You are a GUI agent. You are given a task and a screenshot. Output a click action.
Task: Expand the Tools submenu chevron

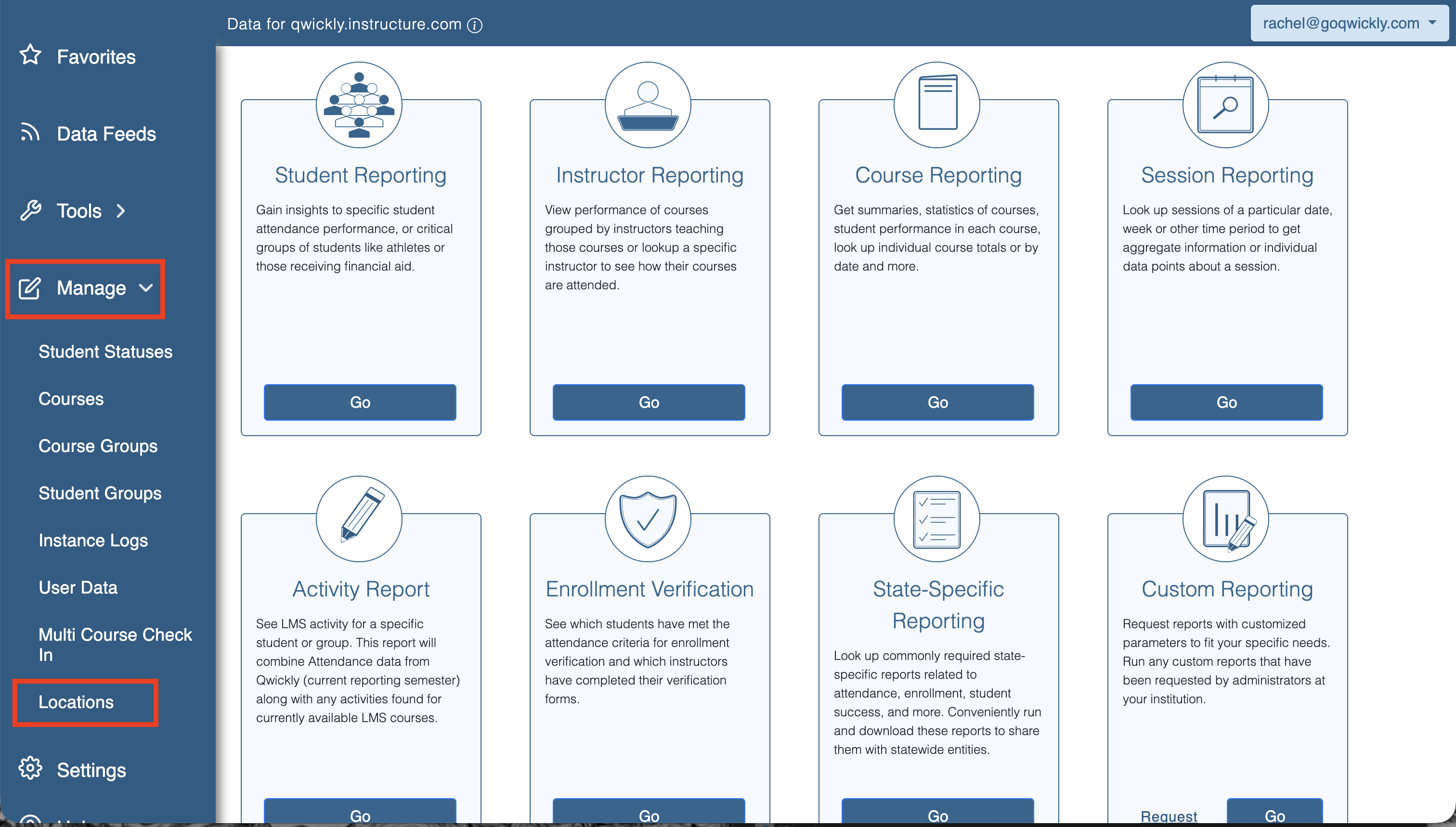coord(120,211)
